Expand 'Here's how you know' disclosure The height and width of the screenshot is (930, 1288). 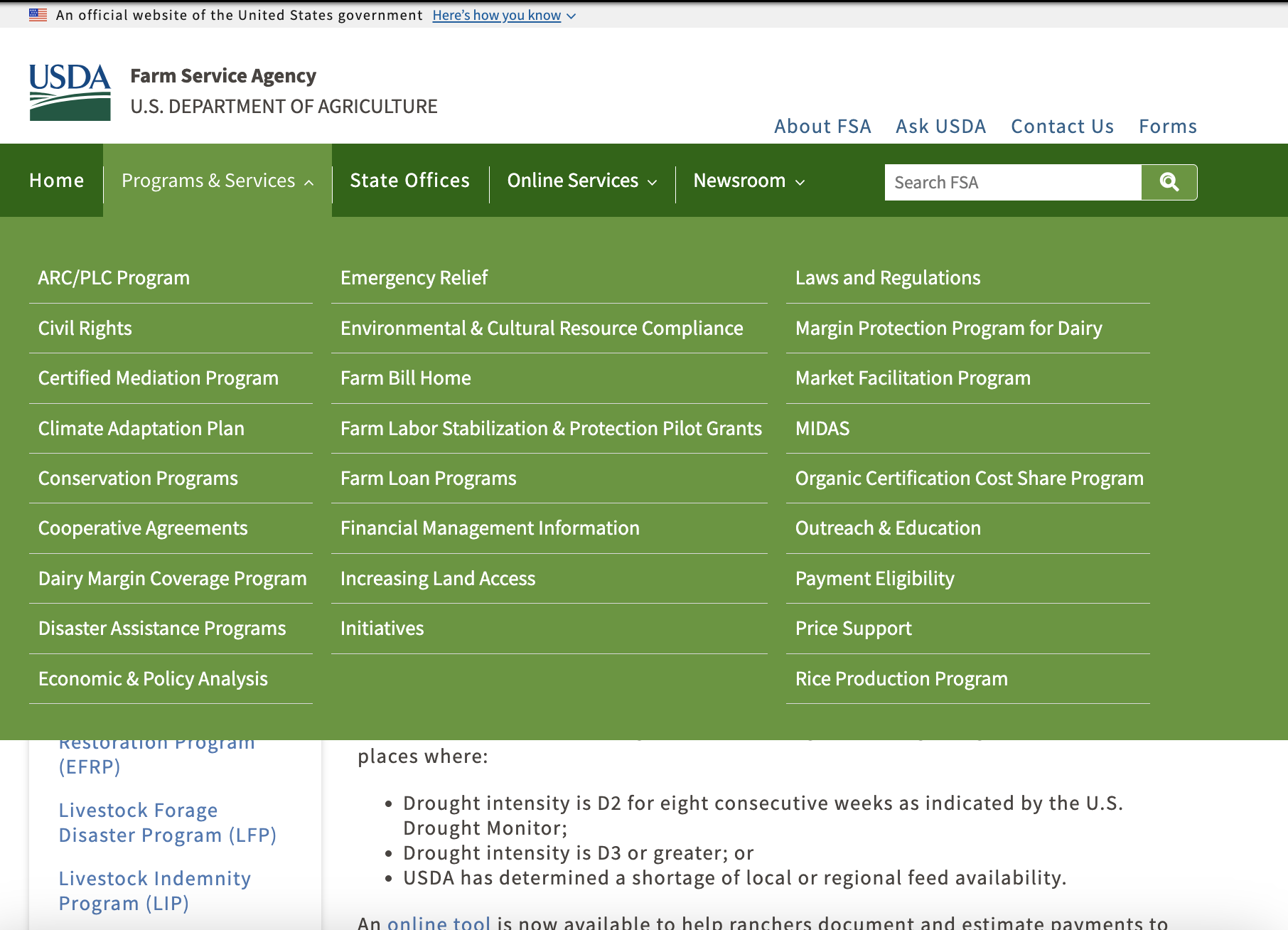click(x=504, y=15)
